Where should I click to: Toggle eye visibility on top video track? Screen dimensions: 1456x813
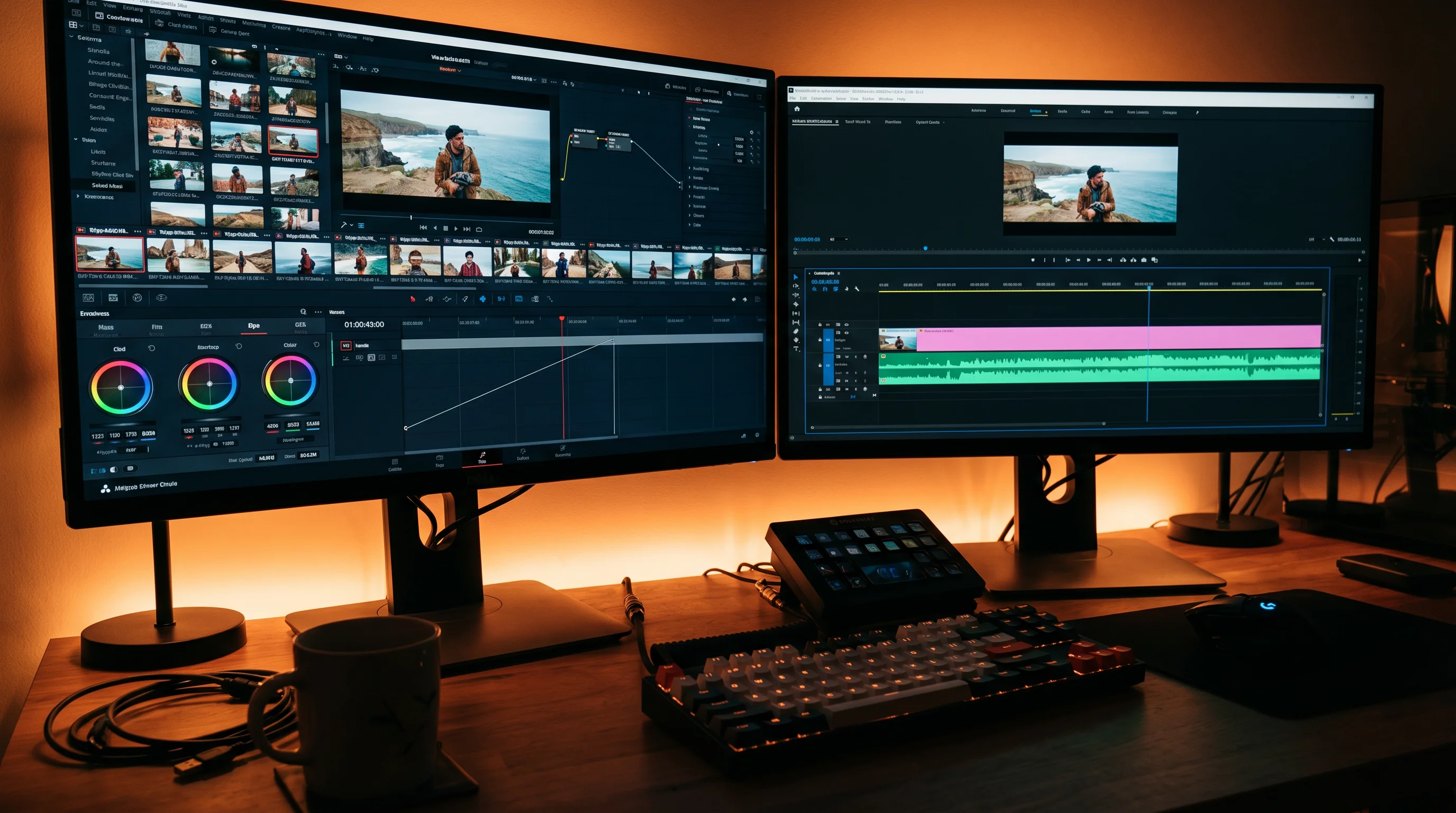tap(846, 324)
